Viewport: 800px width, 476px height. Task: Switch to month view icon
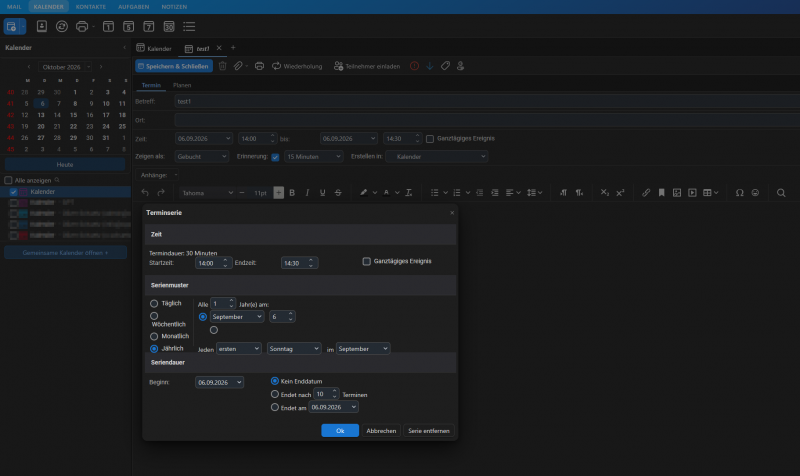click(169, 27)
